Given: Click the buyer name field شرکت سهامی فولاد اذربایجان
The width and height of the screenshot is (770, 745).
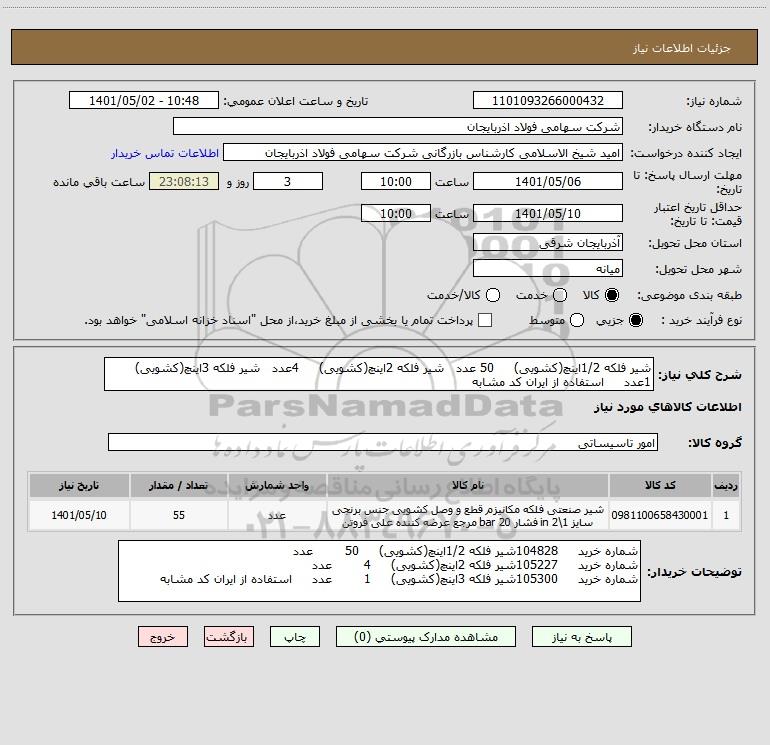Looking at the screenshot, I should point(398,126).
